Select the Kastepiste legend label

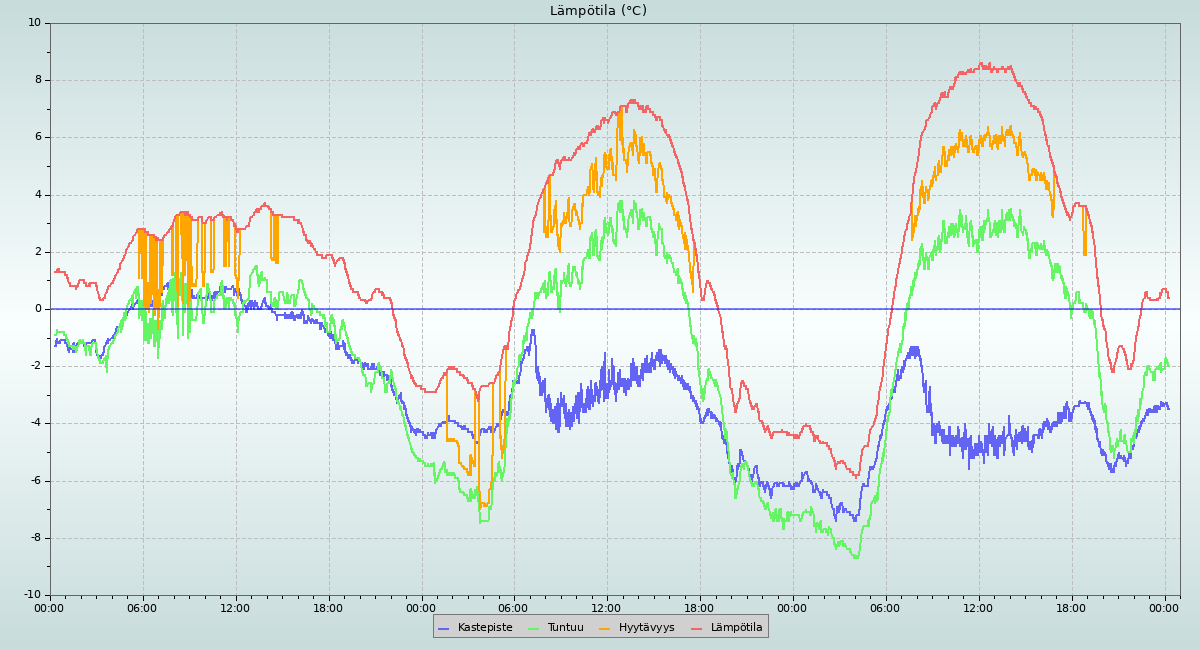point(485,628)
